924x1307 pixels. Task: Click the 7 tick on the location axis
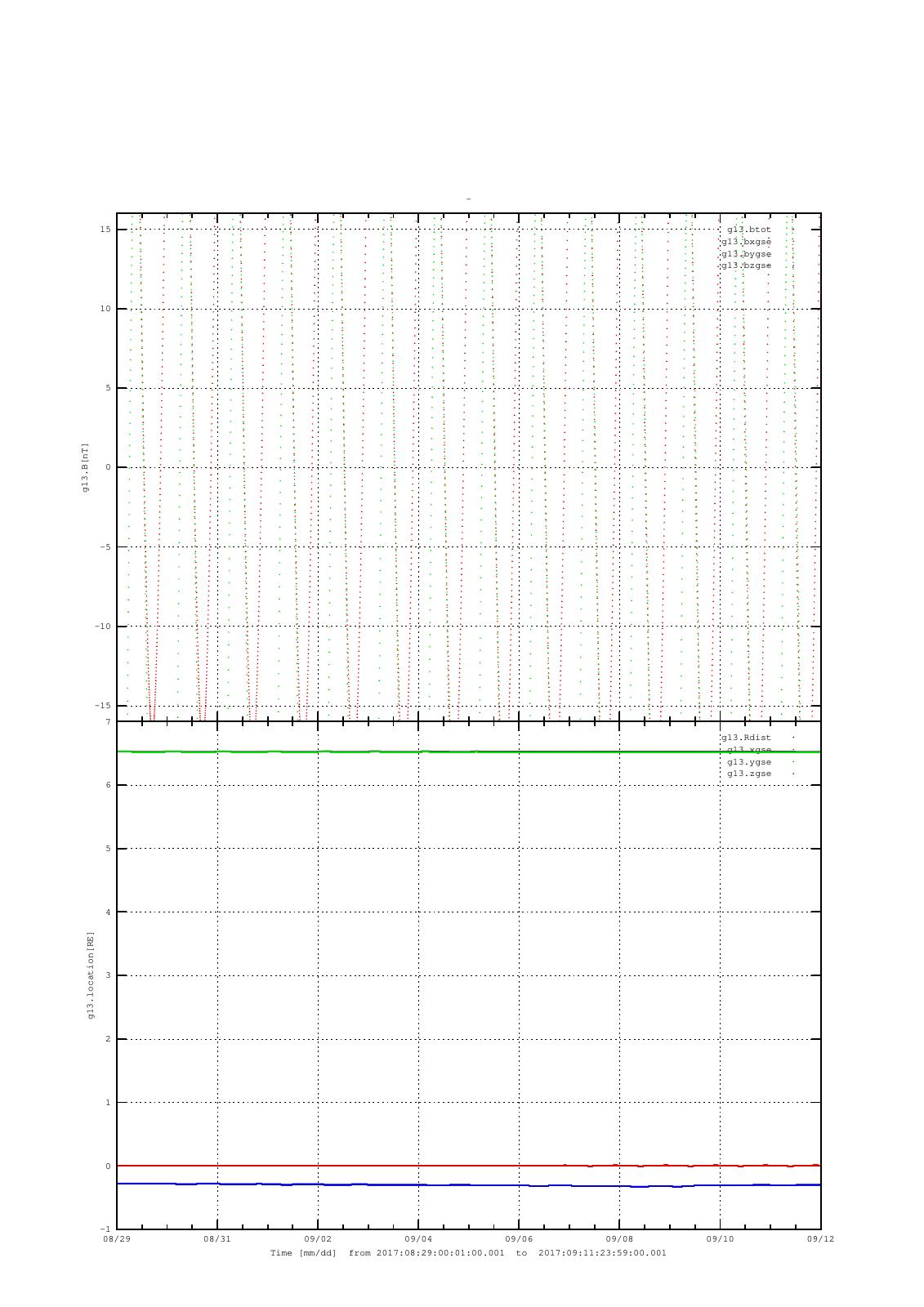[108, 722]
